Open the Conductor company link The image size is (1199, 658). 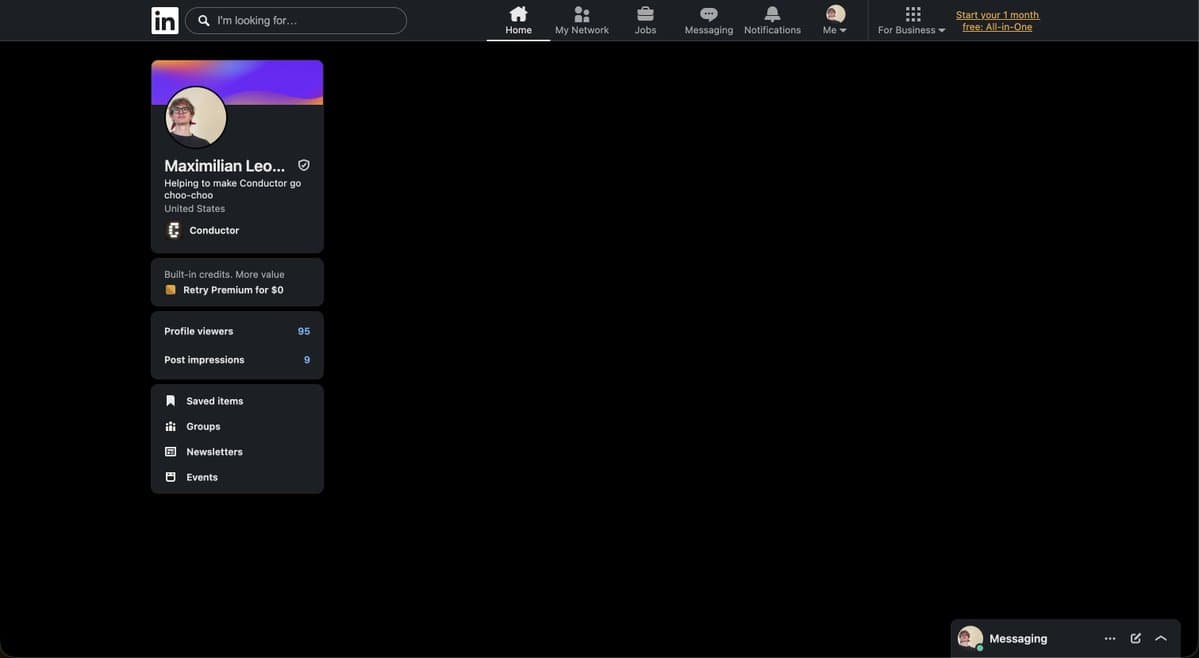(214, 230)
